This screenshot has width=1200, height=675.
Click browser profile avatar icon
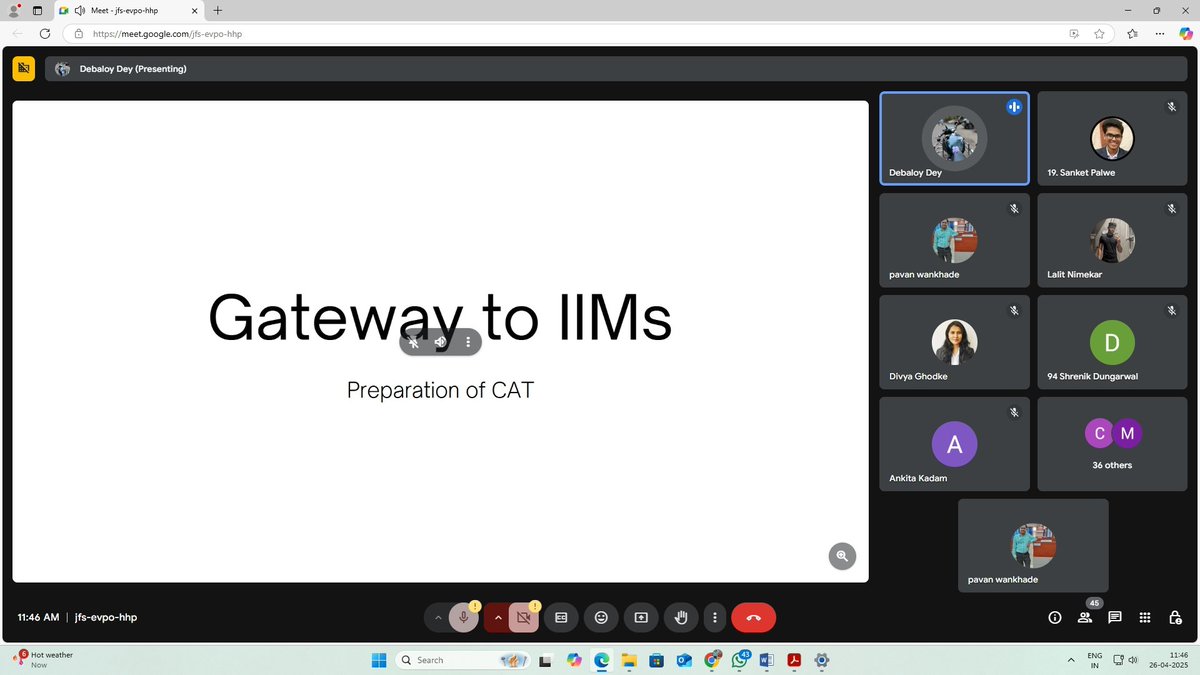[14, 10]
